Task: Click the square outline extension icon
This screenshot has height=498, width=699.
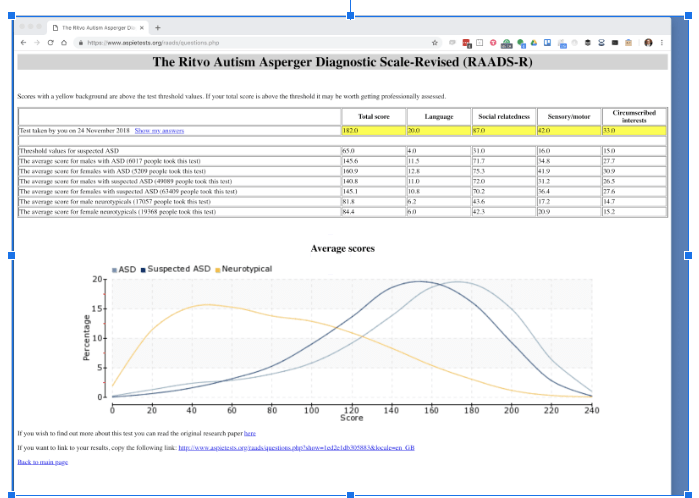Action: [x=480, y=43]
